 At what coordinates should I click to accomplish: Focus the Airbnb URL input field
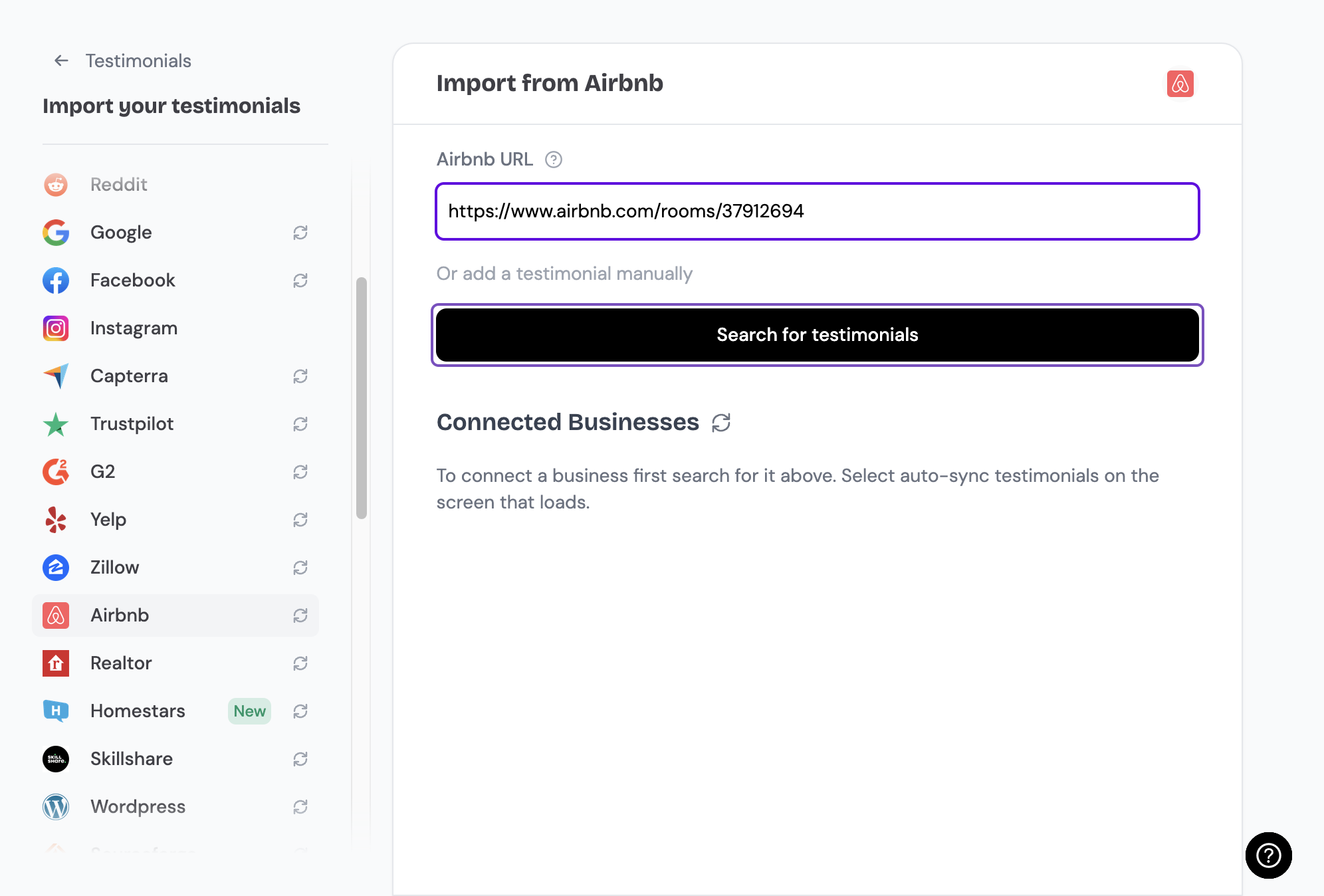pos(817,211)
